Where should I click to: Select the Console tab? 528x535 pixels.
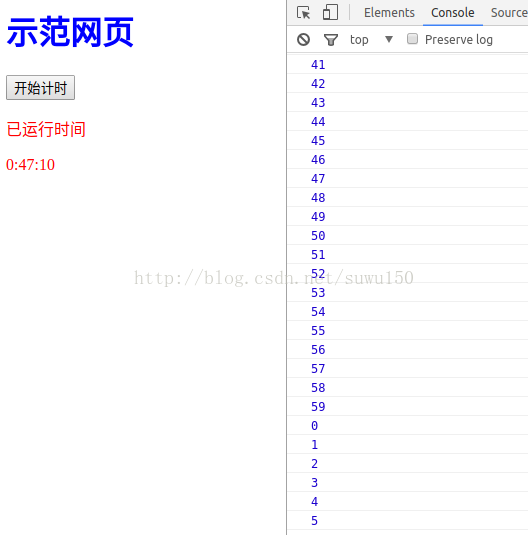pyautogui.click(x=453, y=13)
